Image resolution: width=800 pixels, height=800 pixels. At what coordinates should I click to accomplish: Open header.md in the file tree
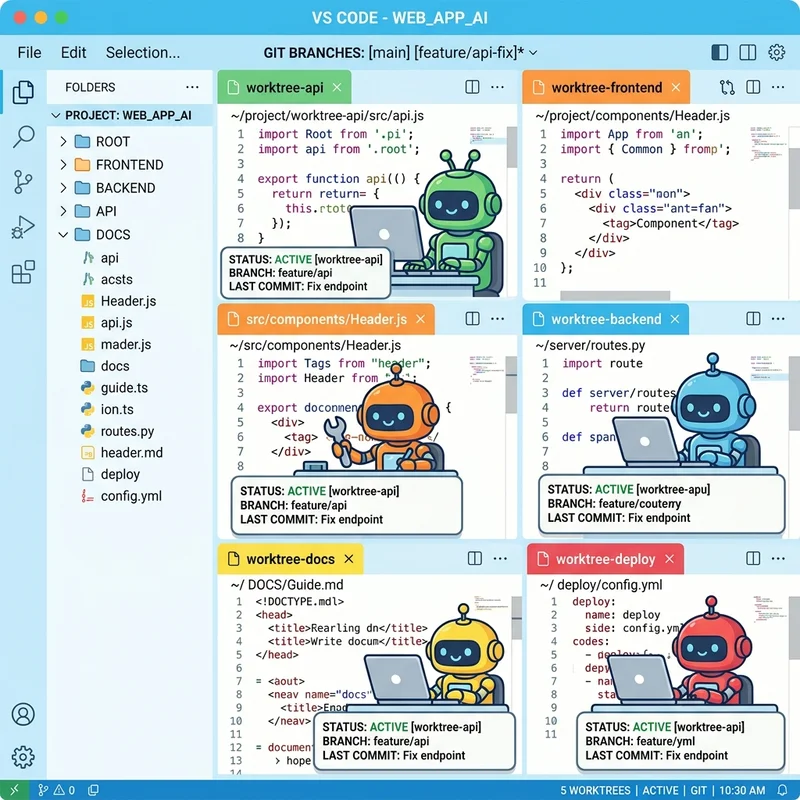[132, 453]
